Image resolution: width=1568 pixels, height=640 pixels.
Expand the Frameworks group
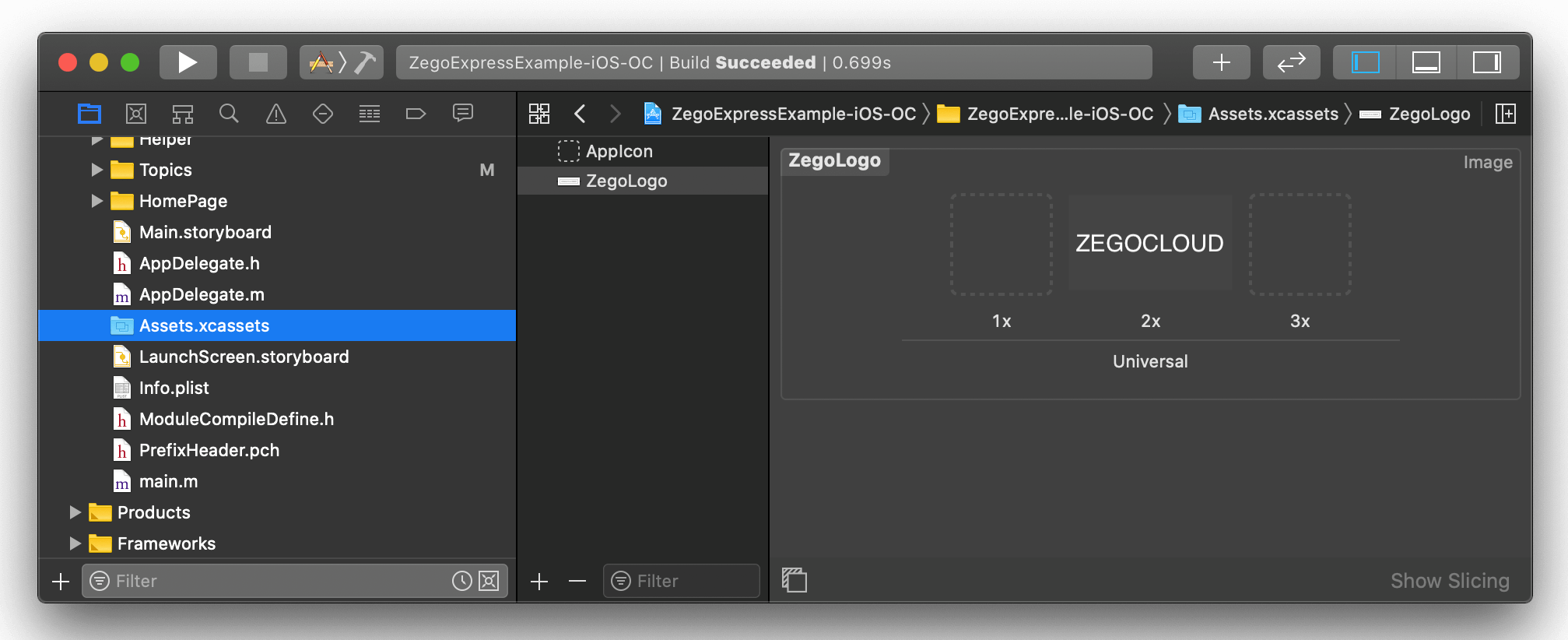tap(75, 543)
